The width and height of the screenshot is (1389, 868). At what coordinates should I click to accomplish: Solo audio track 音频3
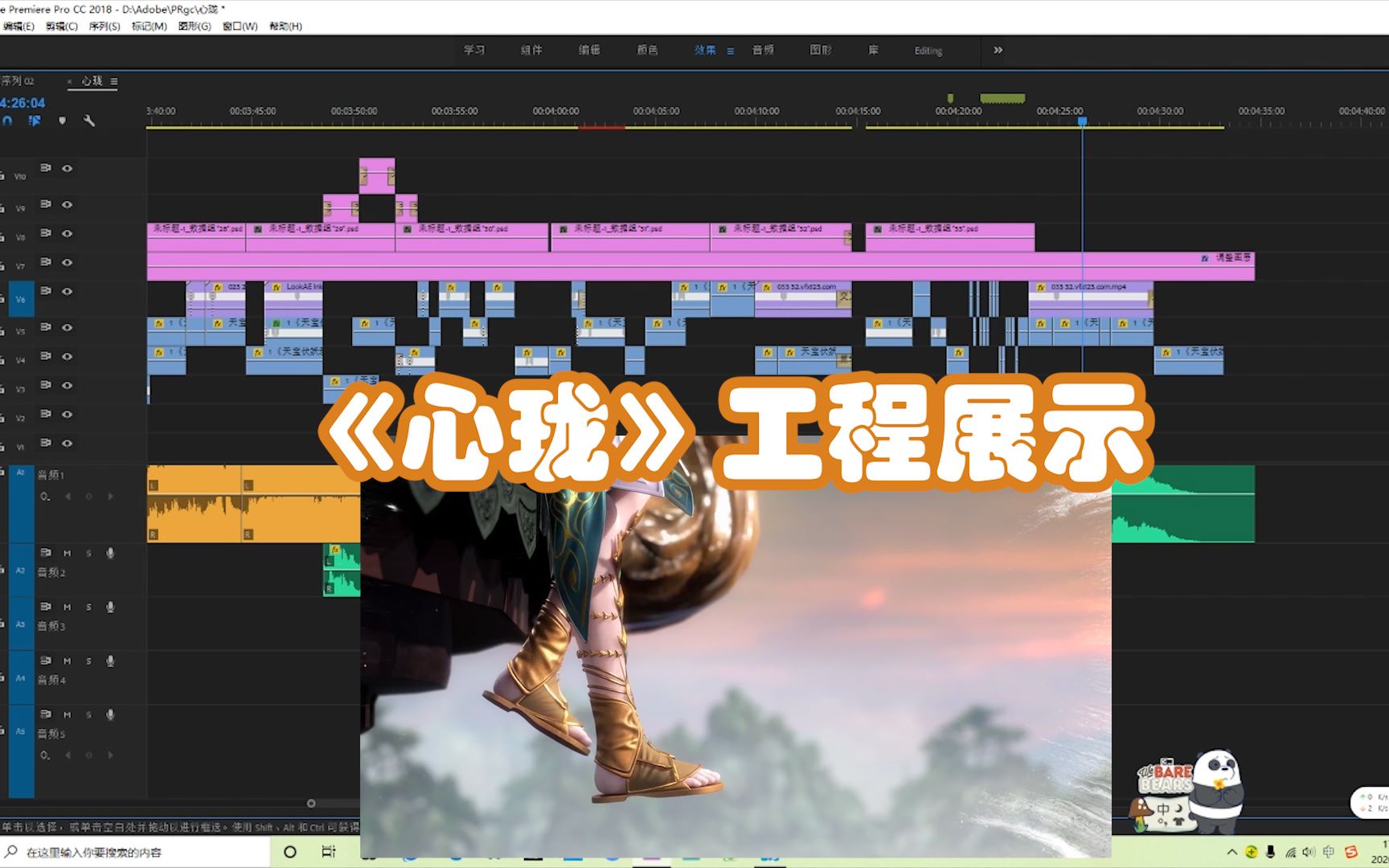click(88, 607)
